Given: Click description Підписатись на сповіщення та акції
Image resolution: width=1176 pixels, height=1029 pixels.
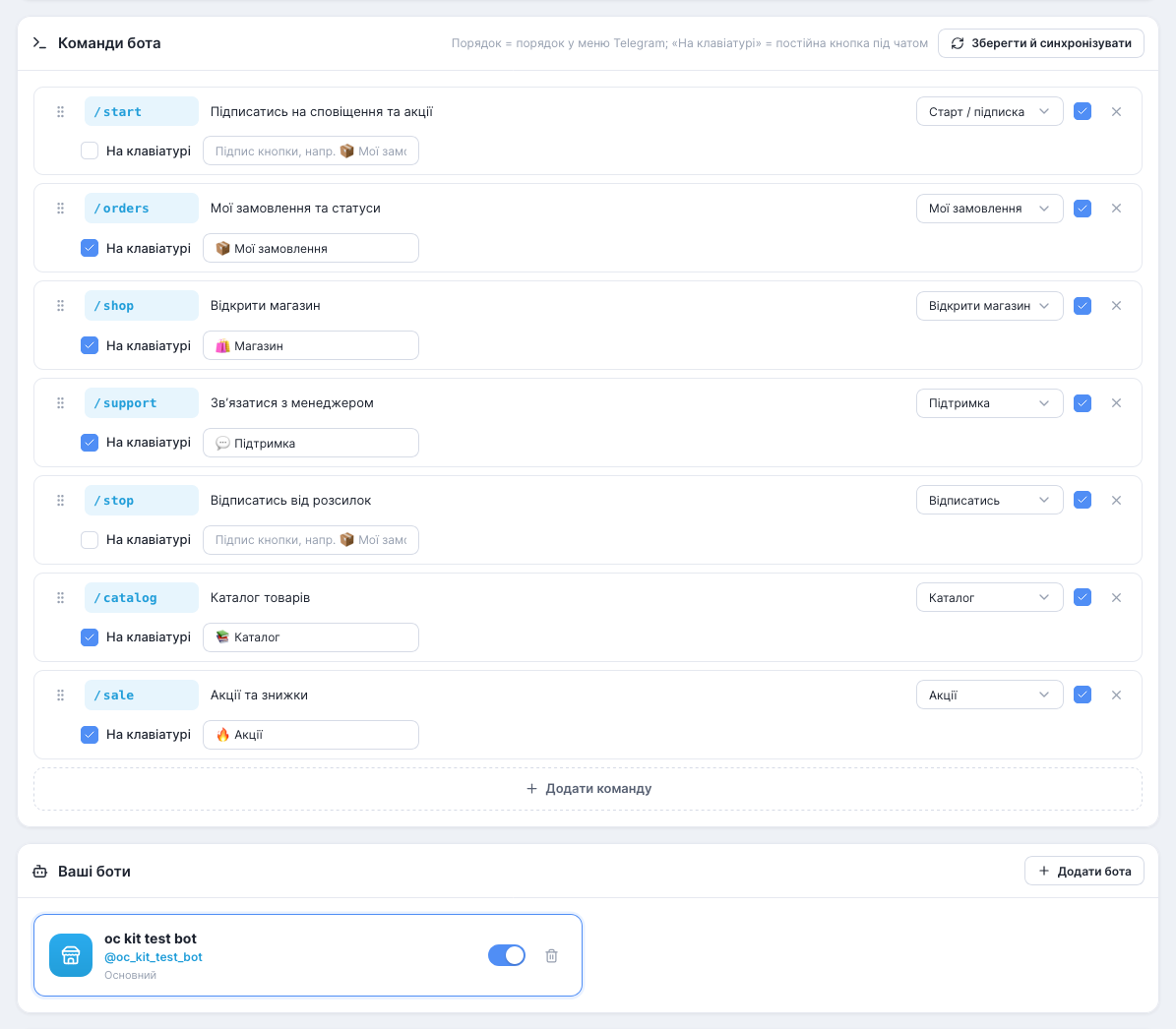Looking at the screenshot, I should [x=322, y=112].
